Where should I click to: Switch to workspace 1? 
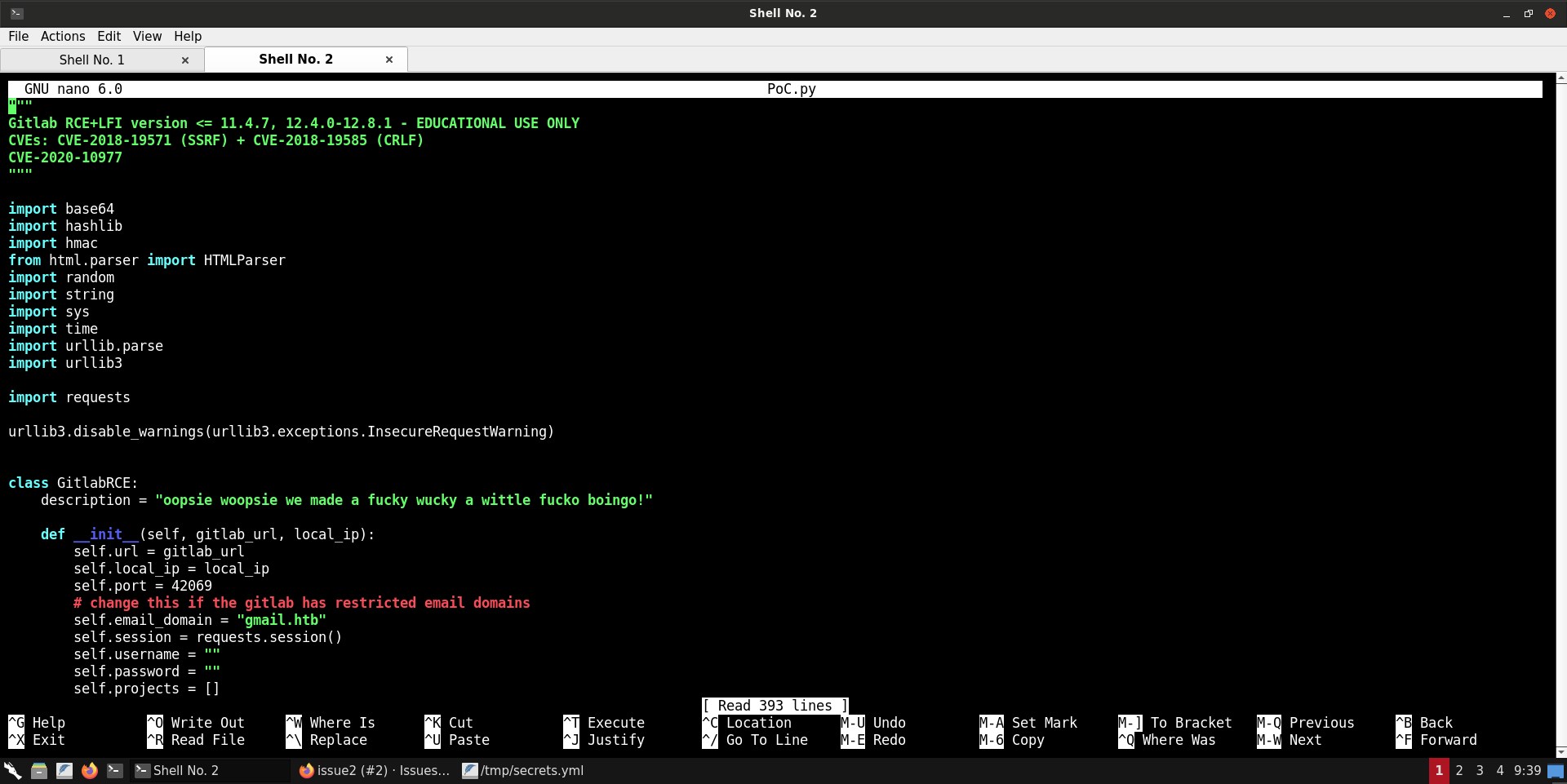click(1439, 770)
